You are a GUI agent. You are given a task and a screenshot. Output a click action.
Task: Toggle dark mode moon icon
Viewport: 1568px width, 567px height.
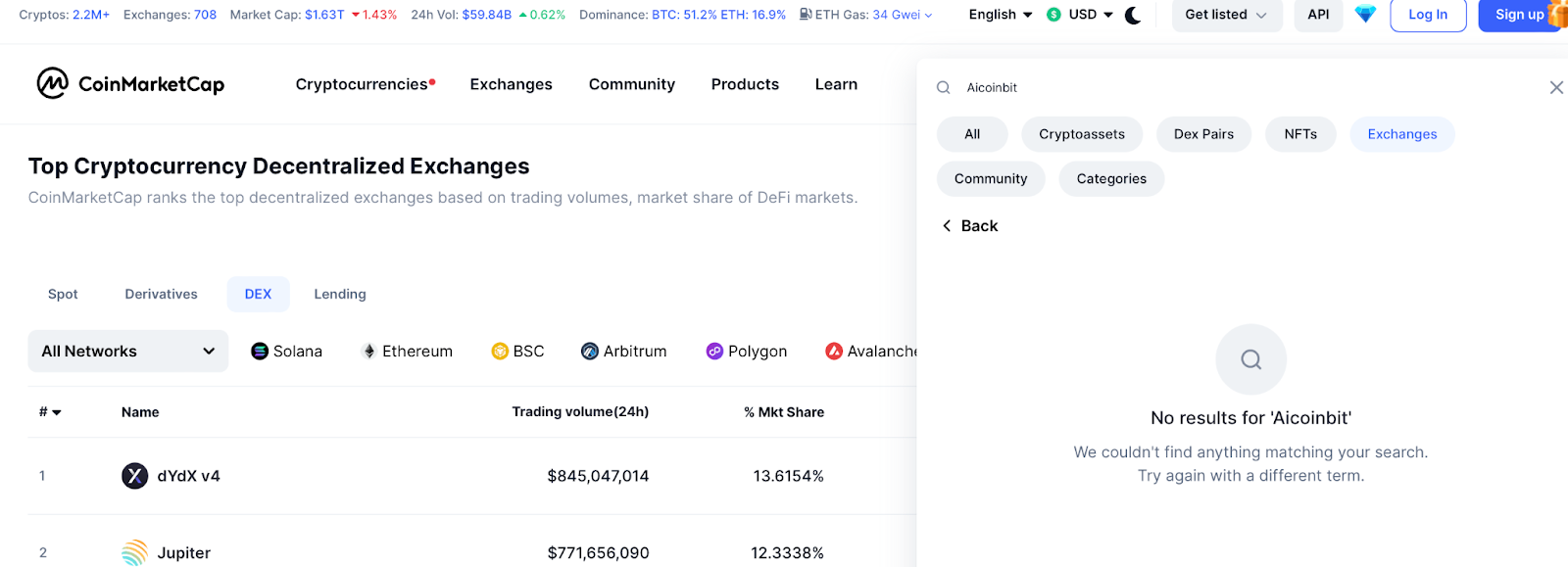click(x=1133, y=15)
